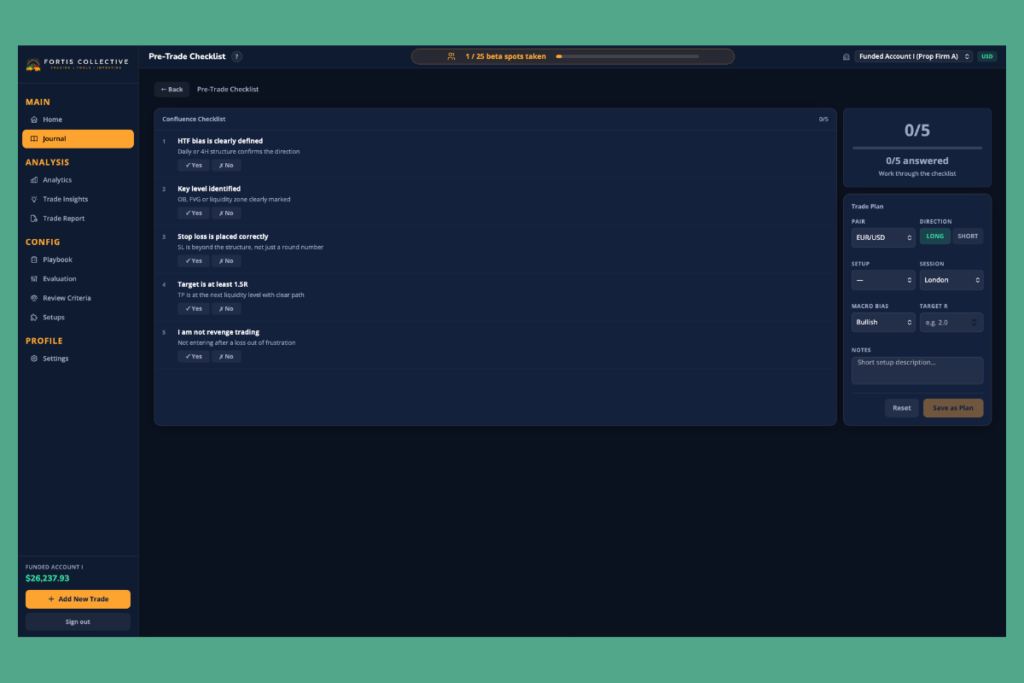Screen dimensions: 1024x683
Task: Open the Funded Account selector dropdown
Action: (914, 57)
